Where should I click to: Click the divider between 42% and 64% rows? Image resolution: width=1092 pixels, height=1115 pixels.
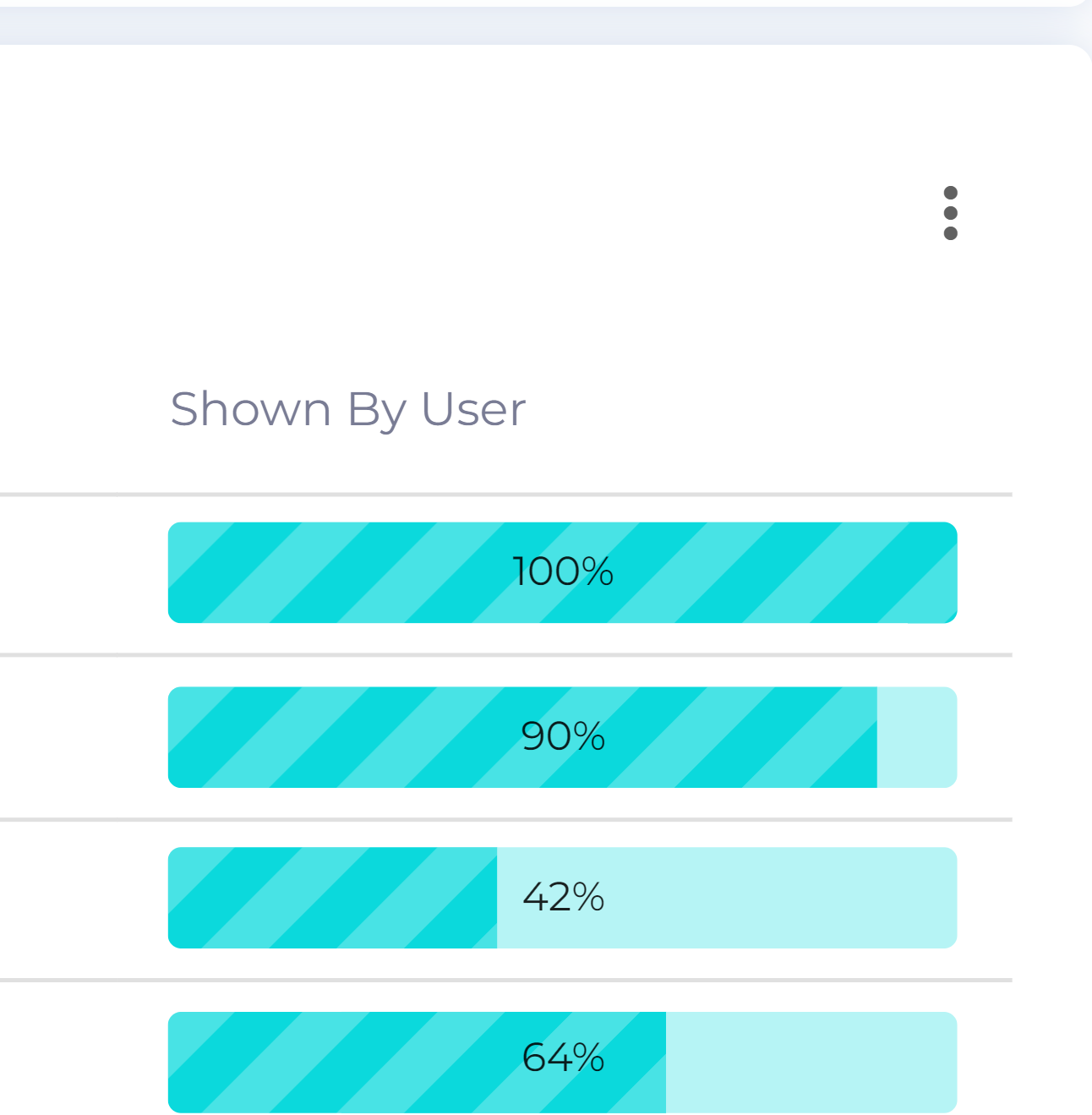pyautogui.click(x=505, y=981)
